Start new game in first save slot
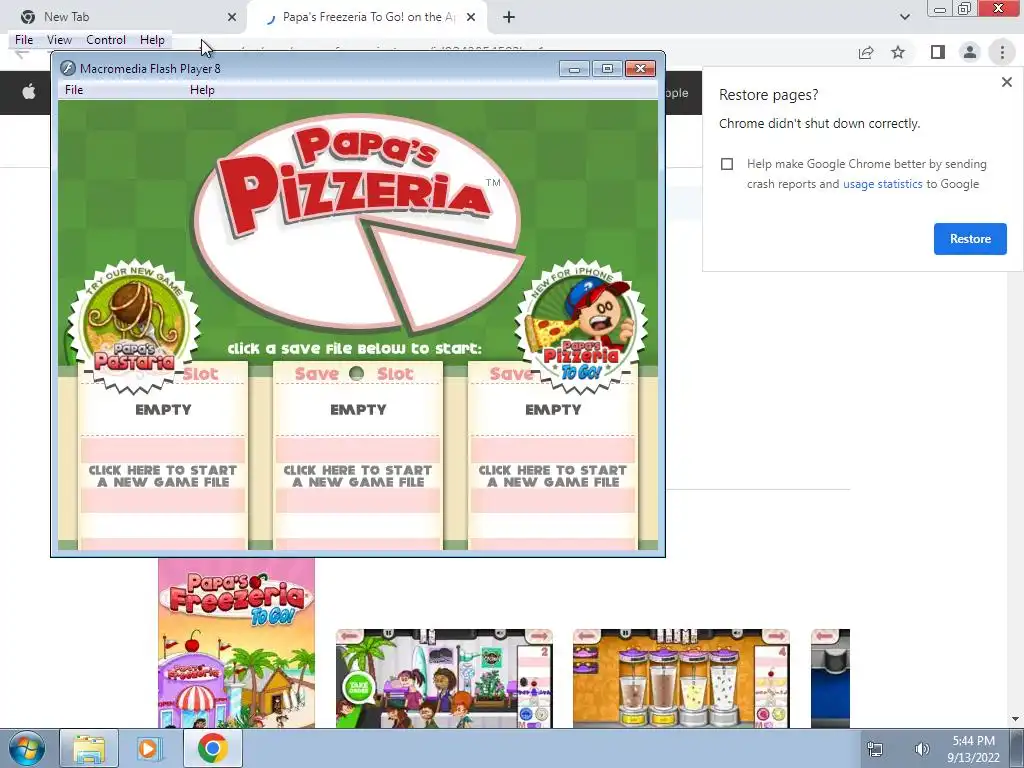Screen dimensions: 1024x768 [163, 476]
